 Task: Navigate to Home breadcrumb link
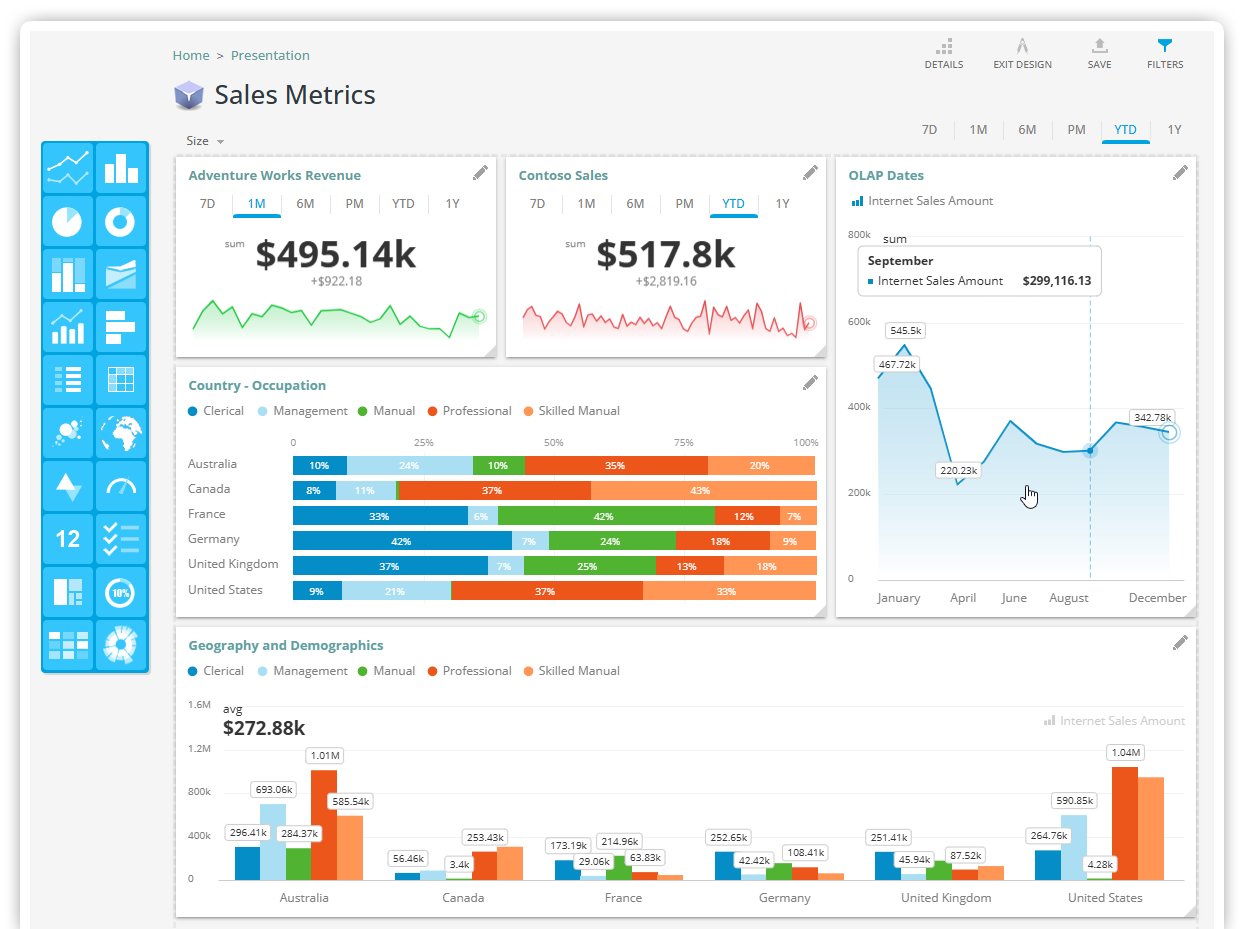pyautogui.click(x=191, y=55)
